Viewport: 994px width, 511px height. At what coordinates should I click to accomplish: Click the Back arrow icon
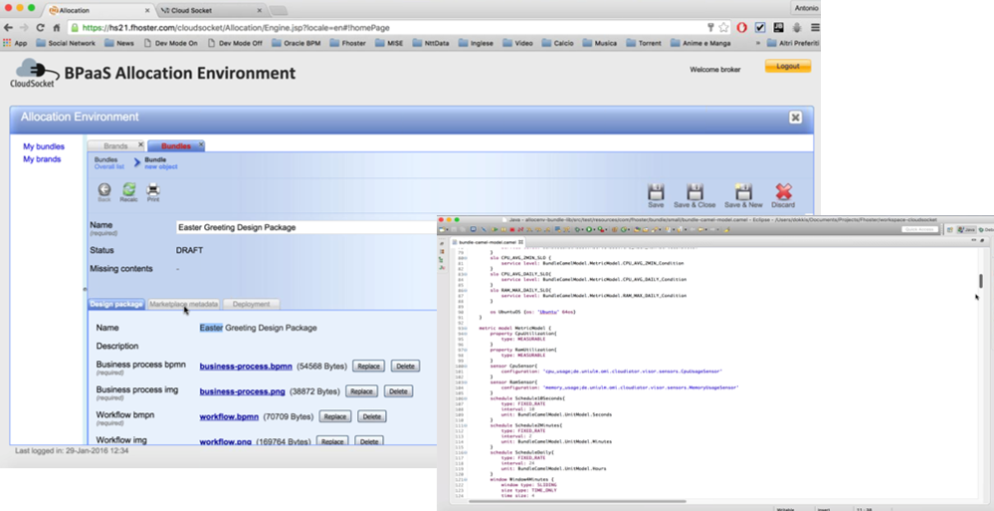click(104, 189)
